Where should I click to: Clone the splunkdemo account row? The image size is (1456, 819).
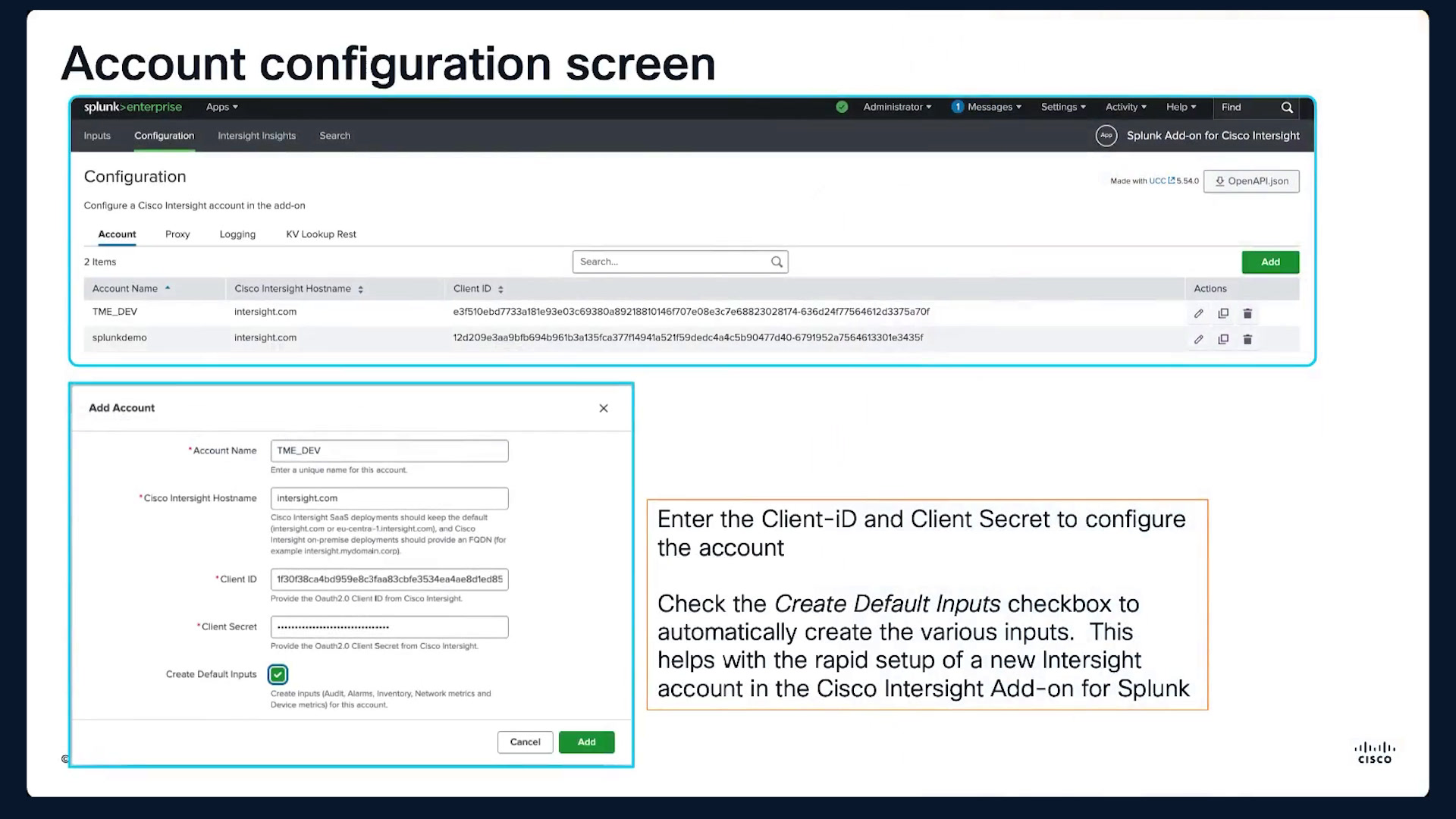(x=1223, y=339)
